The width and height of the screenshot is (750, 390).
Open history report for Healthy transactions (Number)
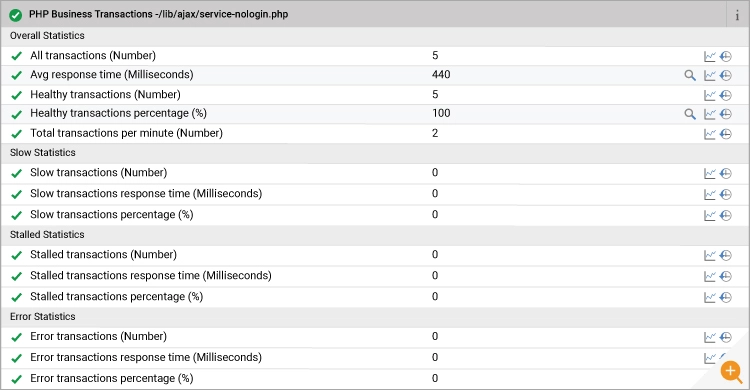point(726,95)
